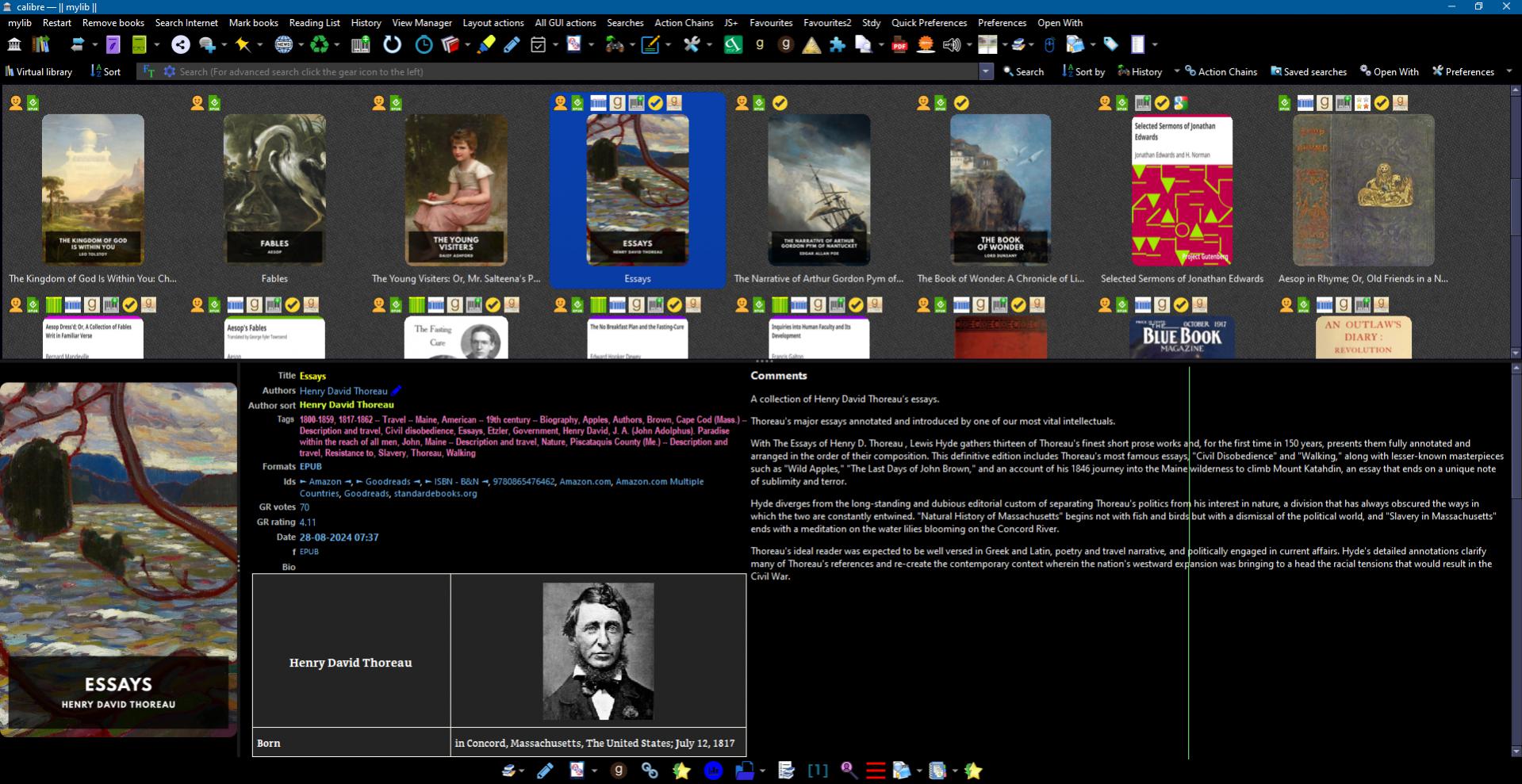This screenshot has width=1522, height=784.
Task: Click the yellow warning triangle icon
Action: pyautogui.click(x=811, y=45)
